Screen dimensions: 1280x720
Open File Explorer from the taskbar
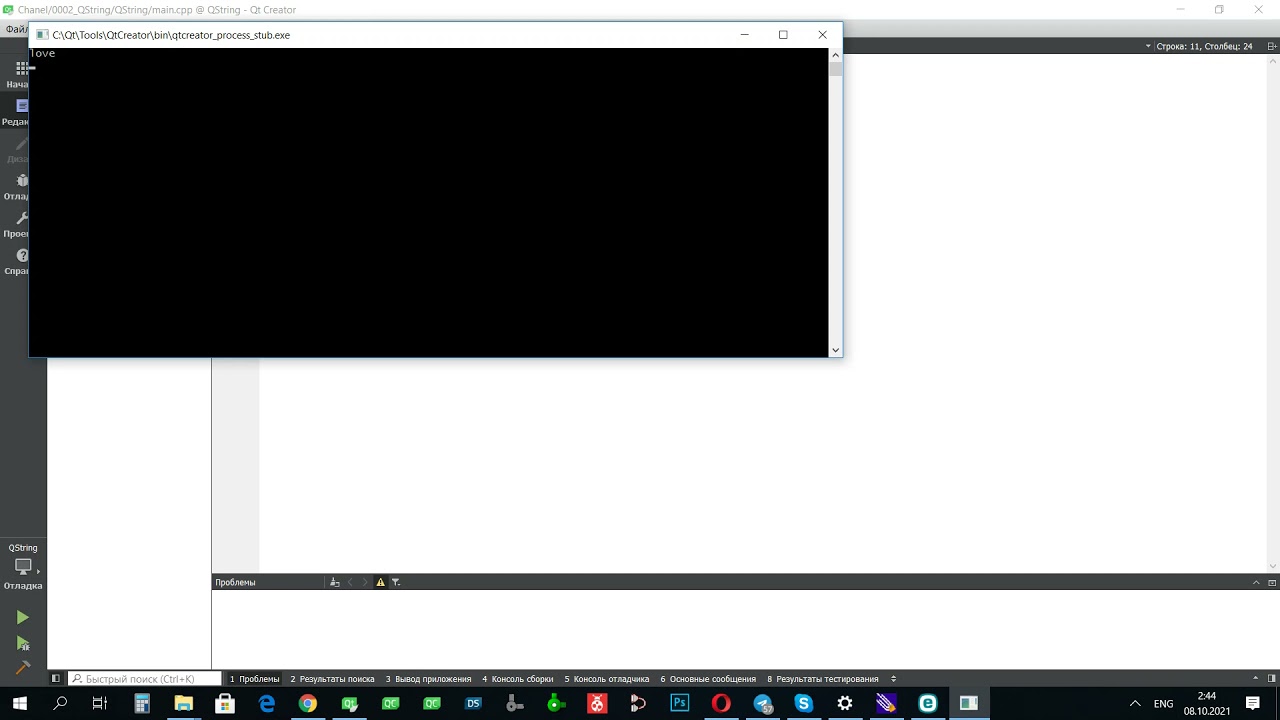(x=184, y=704)
